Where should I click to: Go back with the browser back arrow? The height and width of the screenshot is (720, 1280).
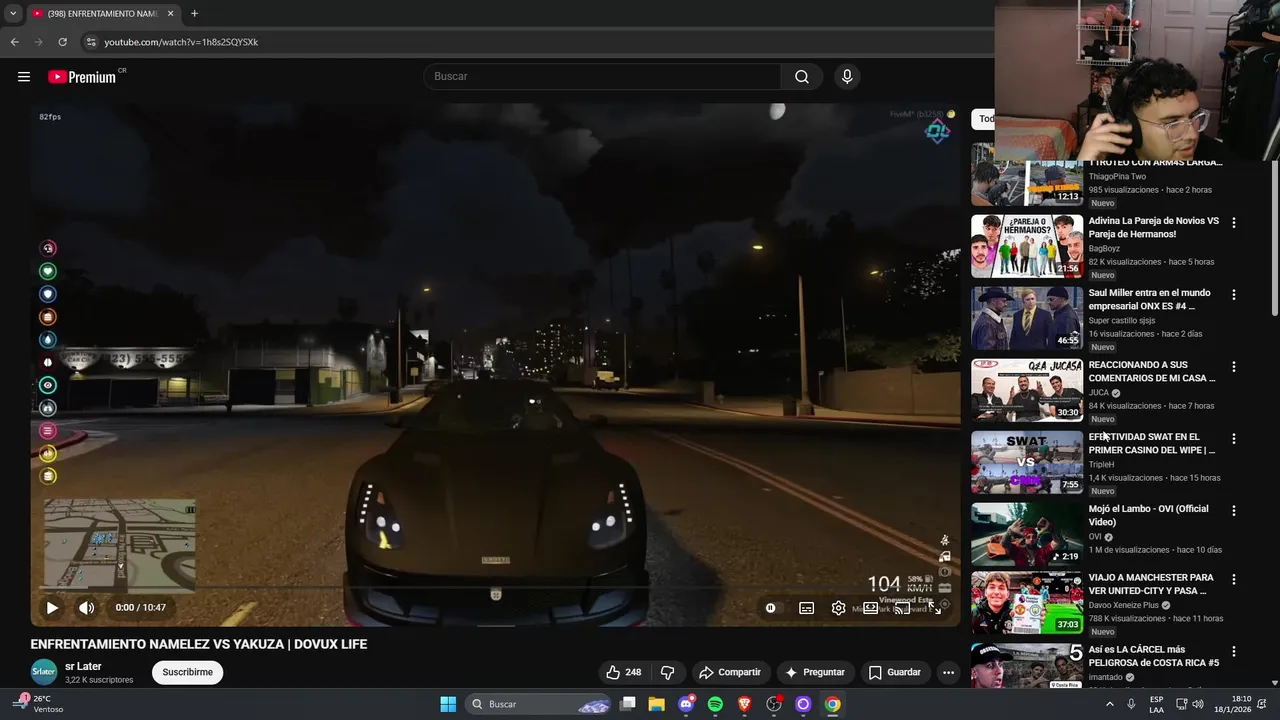tap(14, 42)
